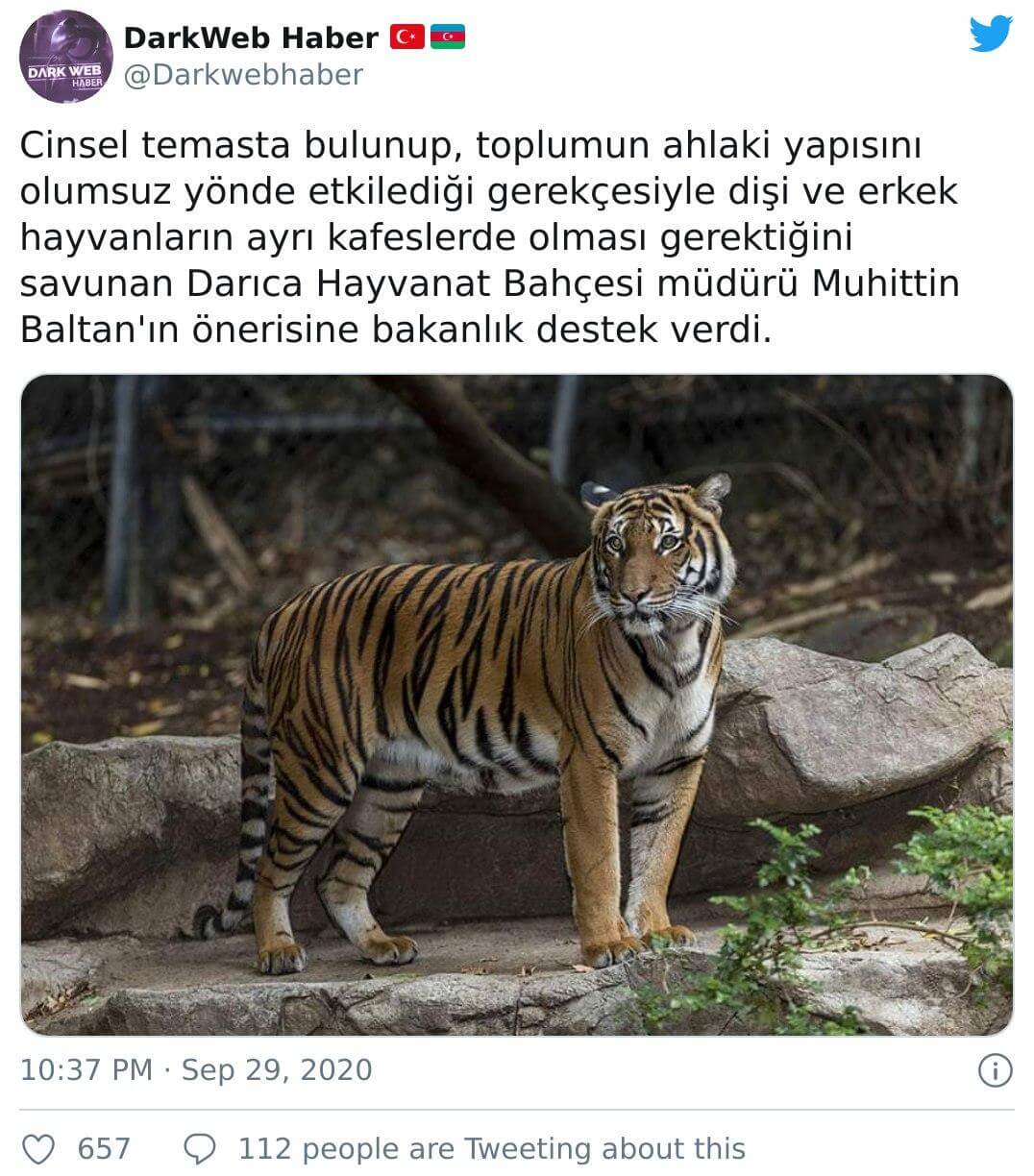Click the tweet's last line about bakanlık destek
This screenshot has width=1034, height=1176.
396,330
